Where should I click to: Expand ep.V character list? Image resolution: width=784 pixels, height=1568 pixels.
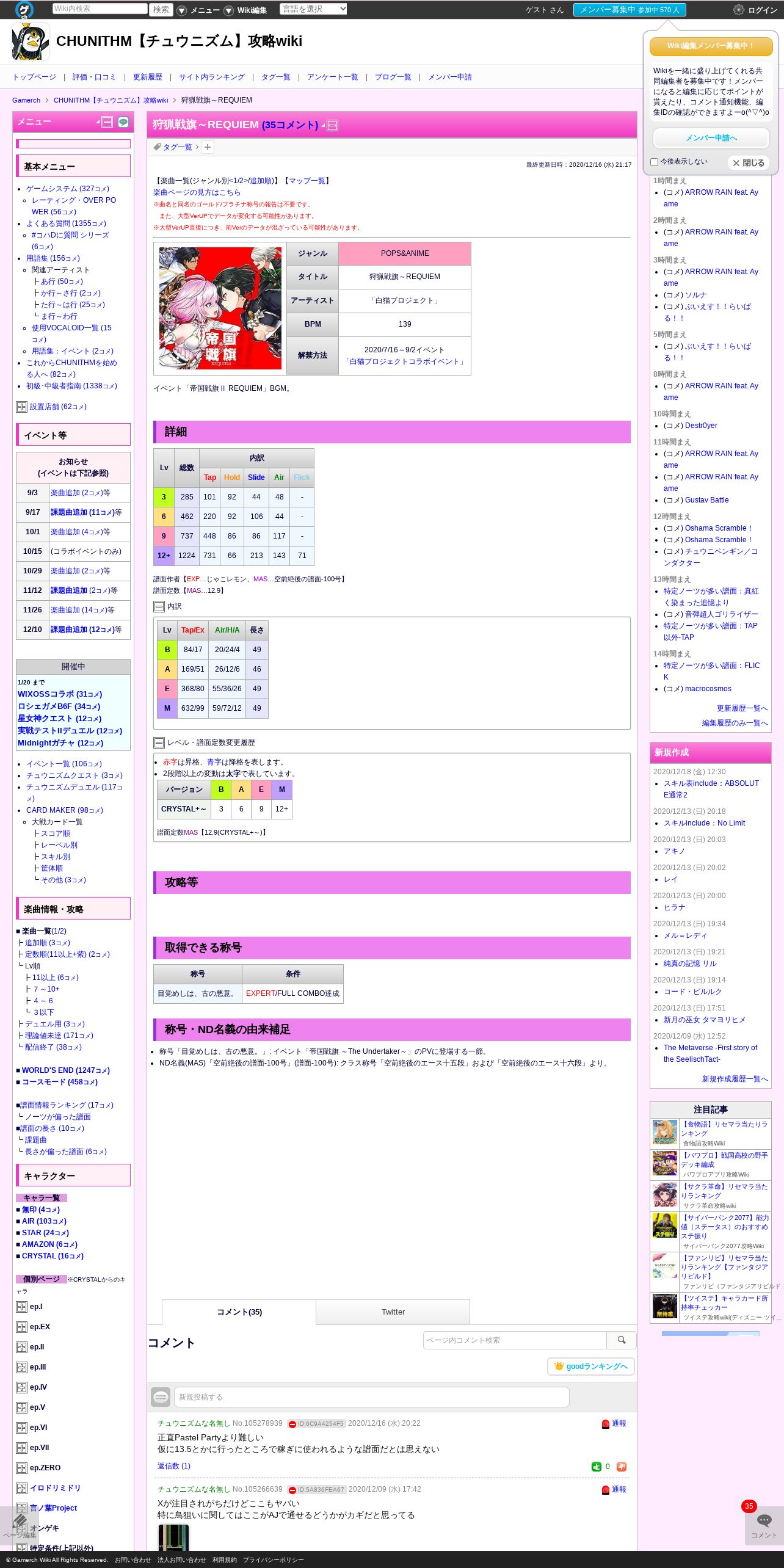[21, 1407]
